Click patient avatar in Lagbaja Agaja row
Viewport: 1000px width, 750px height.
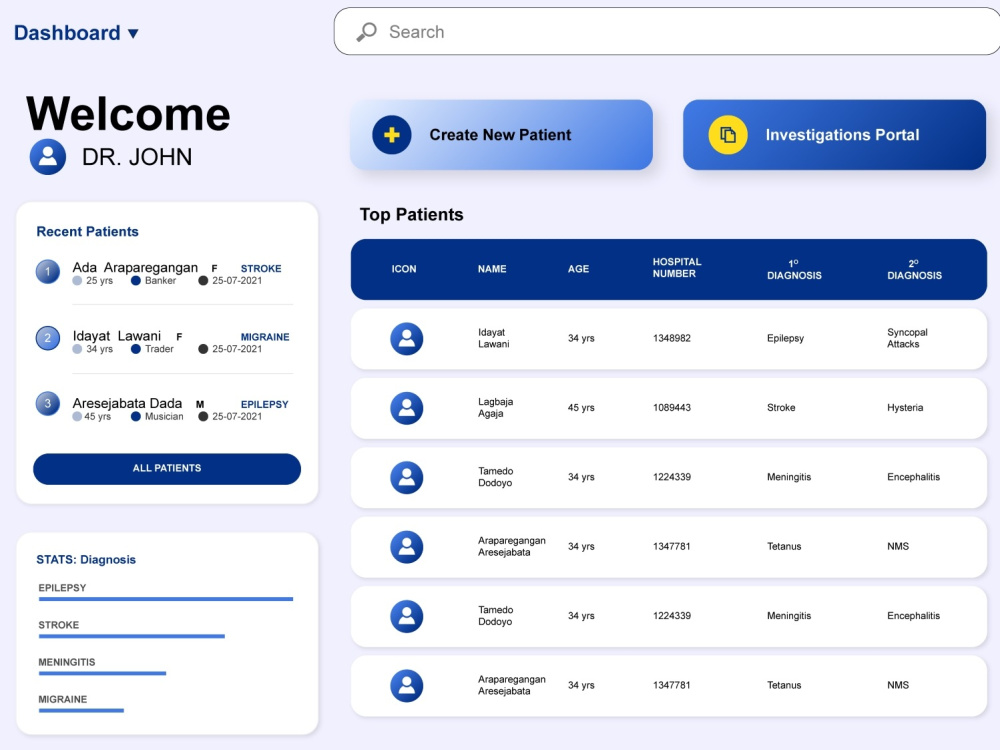[407, 408]
